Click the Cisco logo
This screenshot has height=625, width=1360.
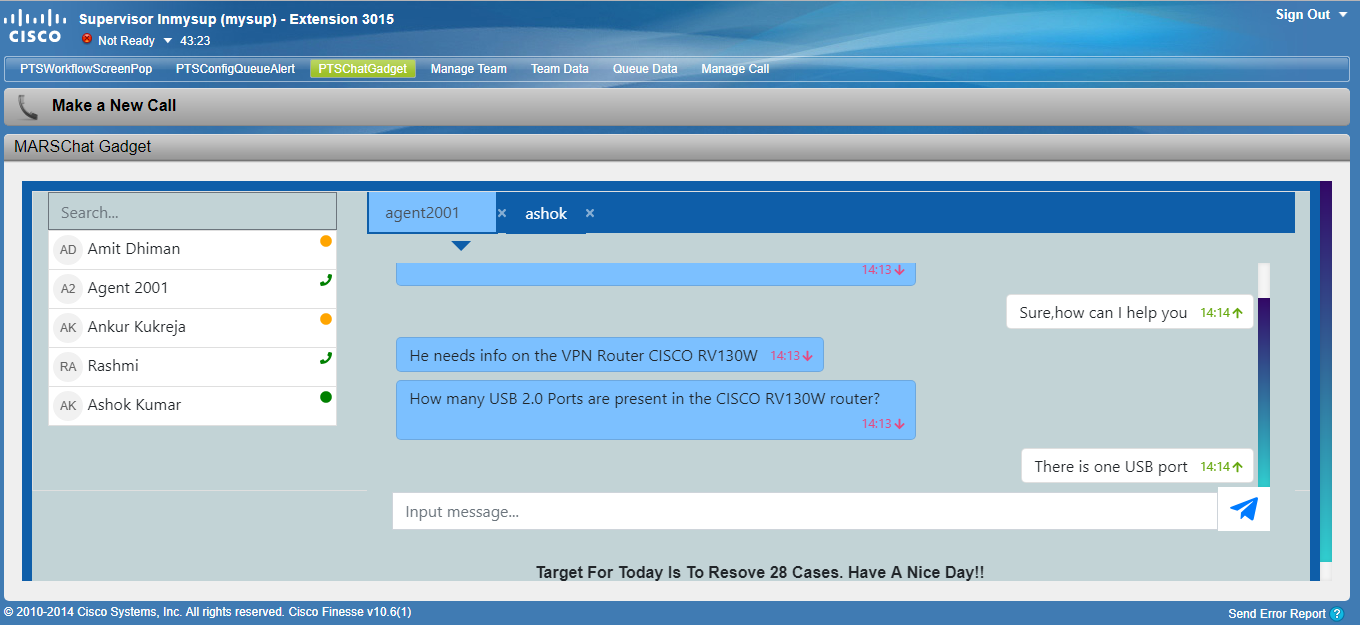point(34,25)
